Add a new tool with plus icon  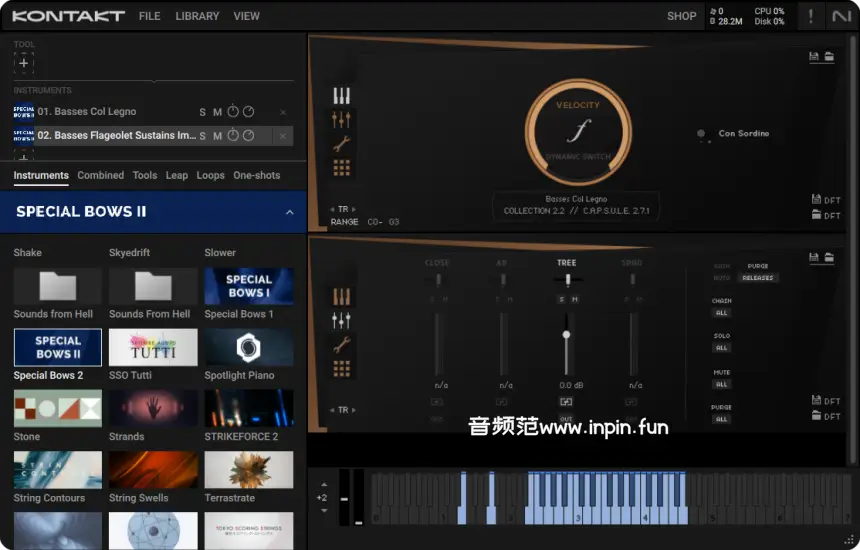24,63
